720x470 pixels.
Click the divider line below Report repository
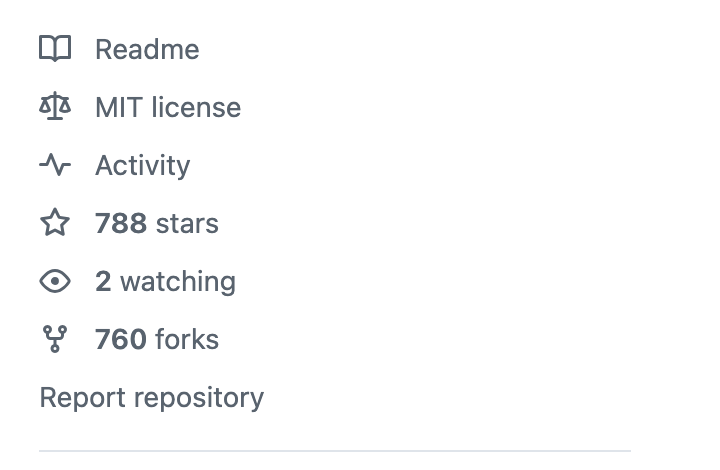pyautogui.click(x=335, y=451)
